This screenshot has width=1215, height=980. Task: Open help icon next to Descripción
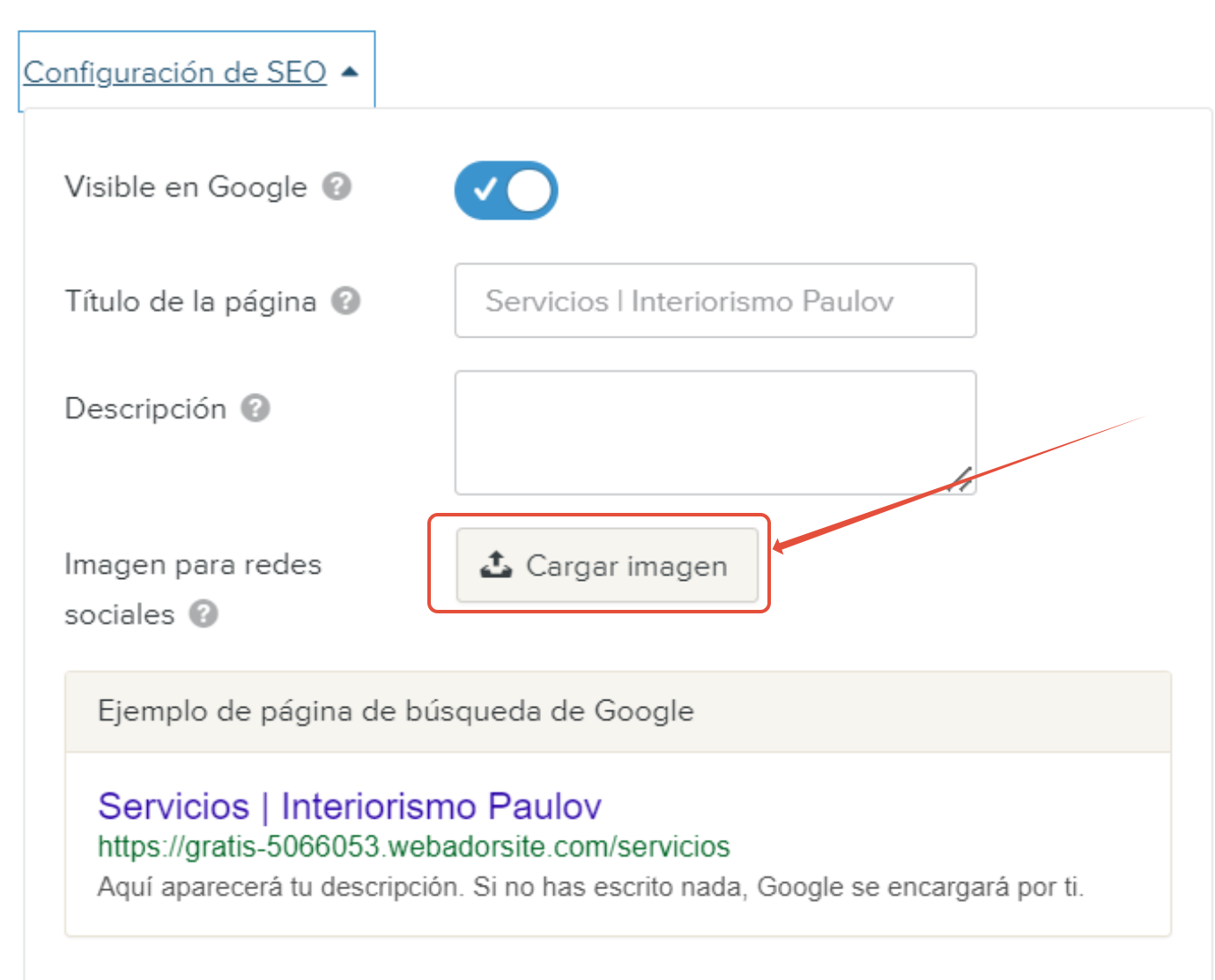(256, 408)
